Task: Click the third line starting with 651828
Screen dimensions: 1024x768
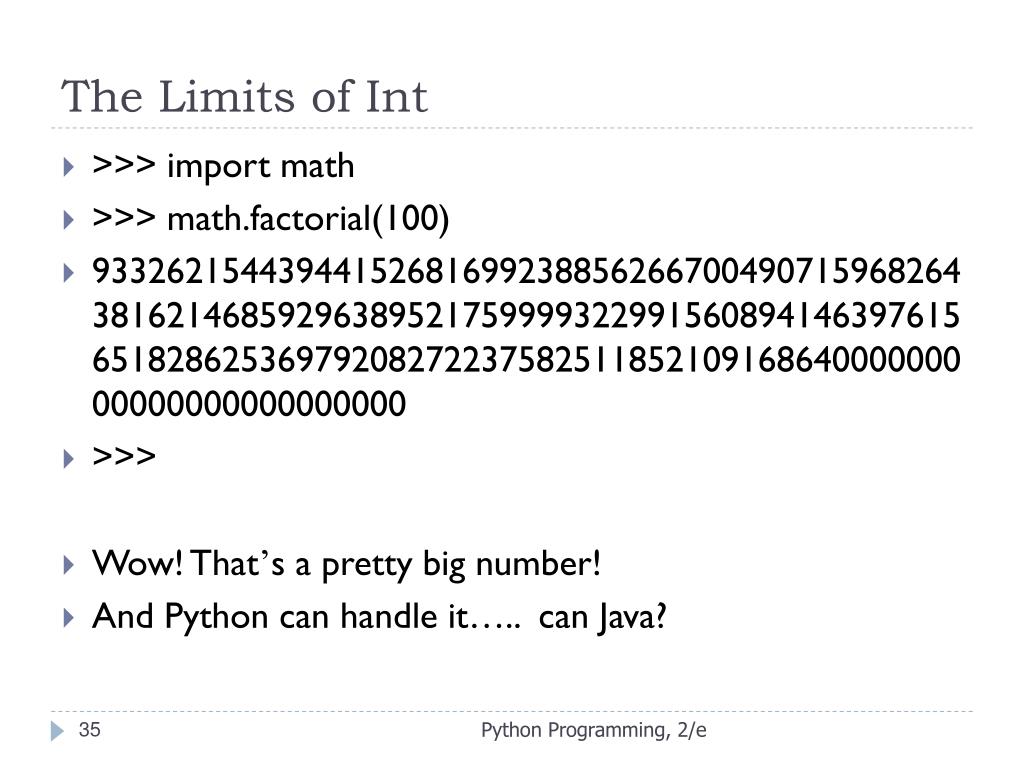Action: [x=526, y=360]
